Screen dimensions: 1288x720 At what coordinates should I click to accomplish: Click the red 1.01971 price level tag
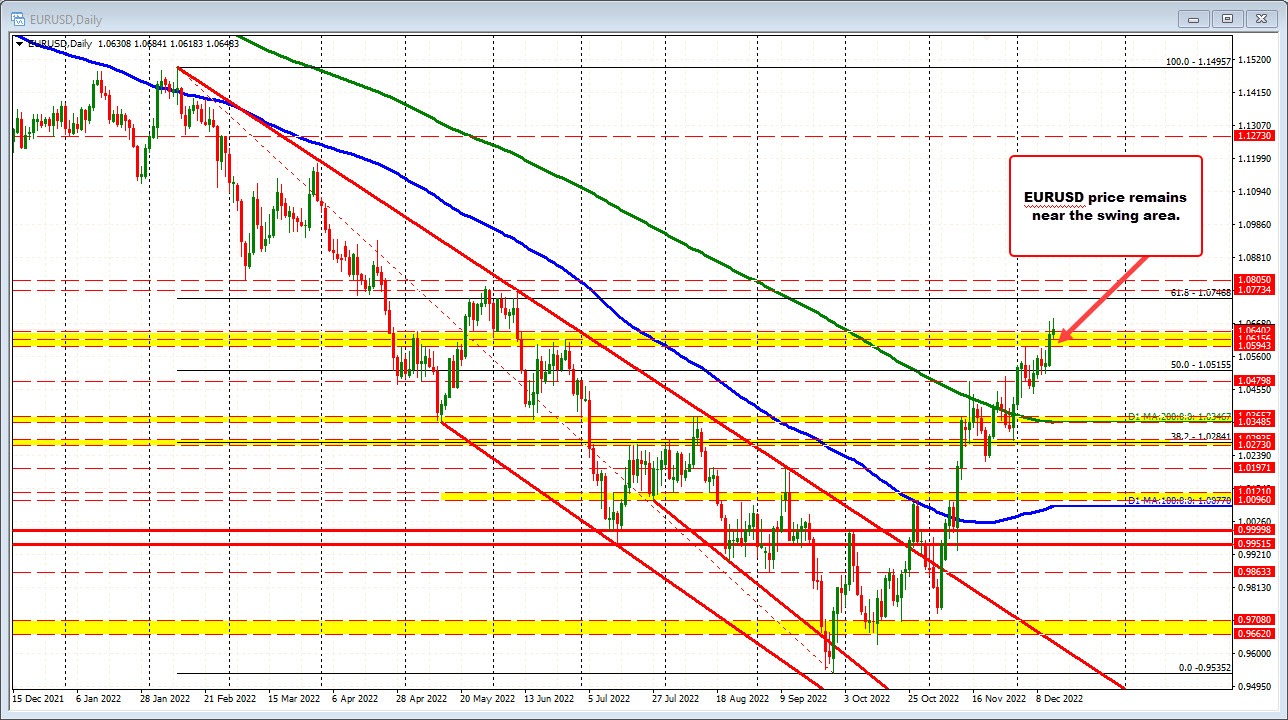pos(1254,467)
